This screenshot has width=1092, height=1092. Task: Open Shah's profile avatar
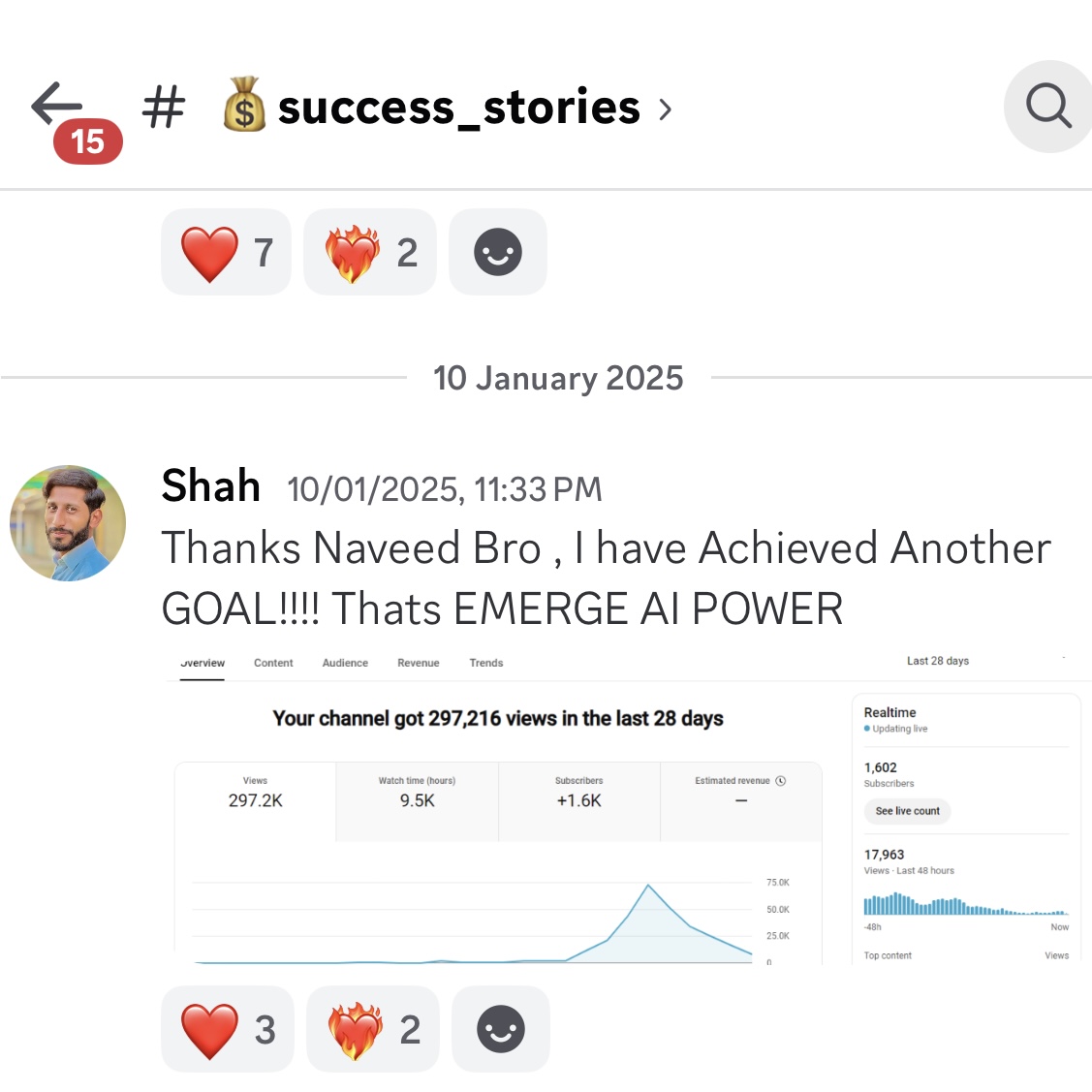[x=68, y=523]
